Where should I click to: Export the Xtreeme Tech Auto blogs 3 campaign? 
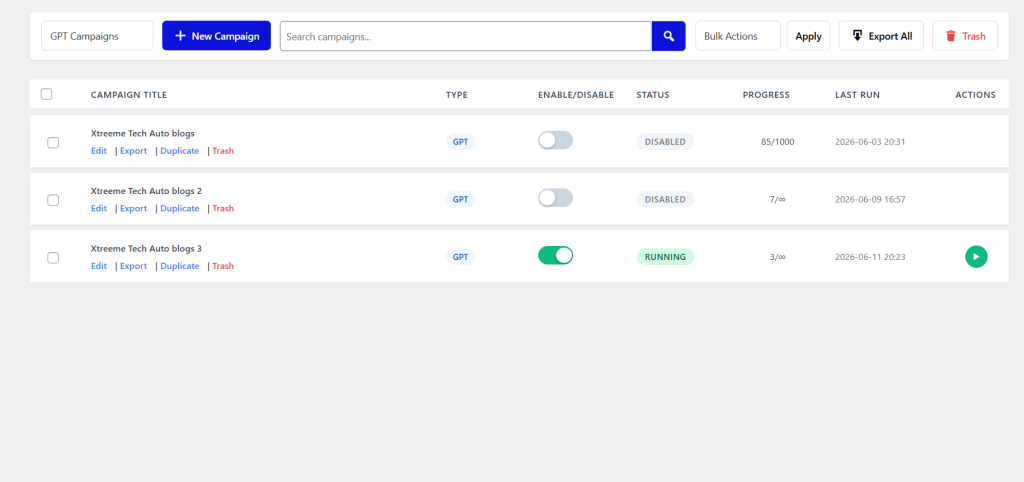[x=133, y=266]
